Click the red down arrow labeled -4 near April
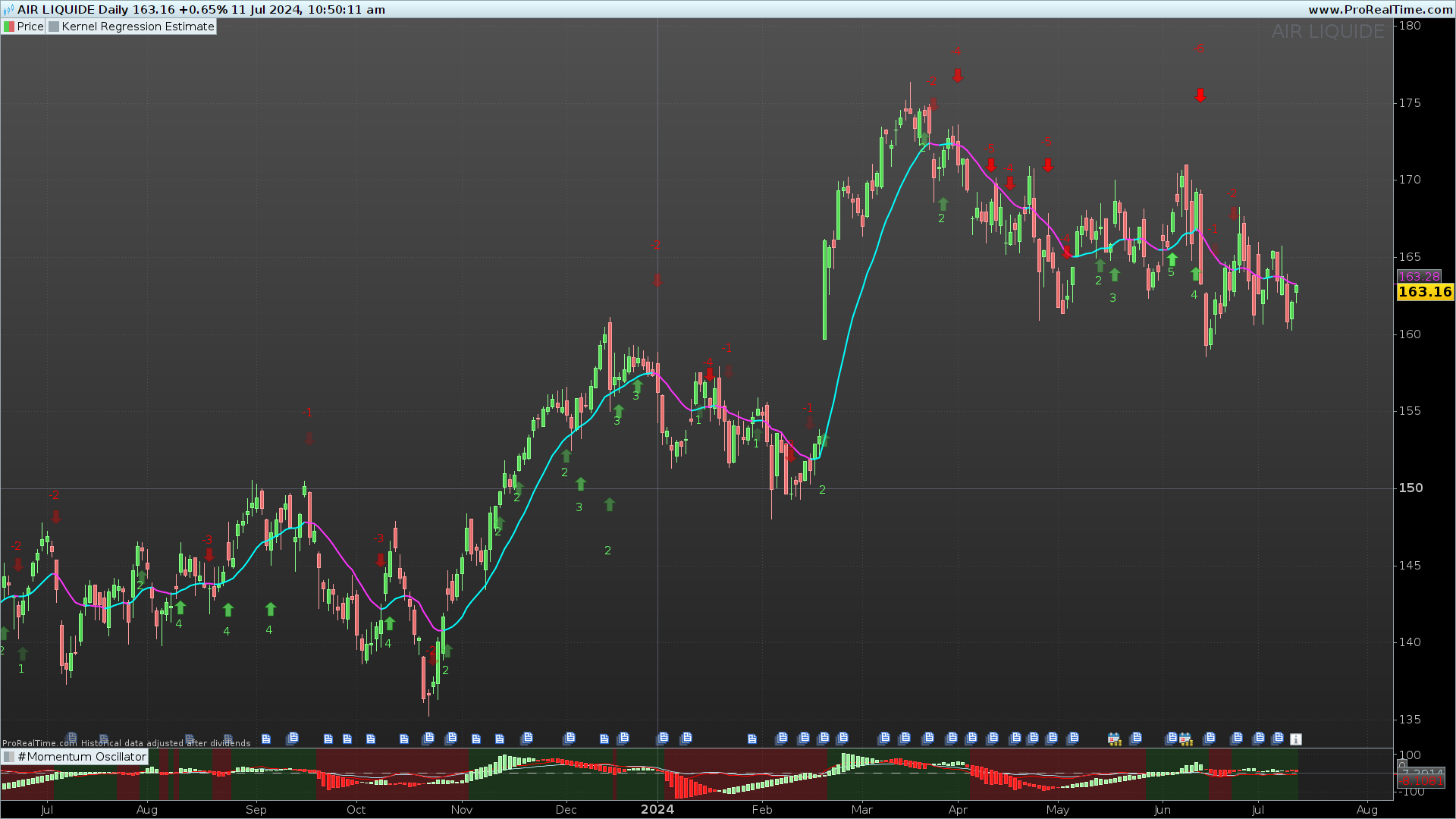 pyautogui.click(x=958, y=75)
